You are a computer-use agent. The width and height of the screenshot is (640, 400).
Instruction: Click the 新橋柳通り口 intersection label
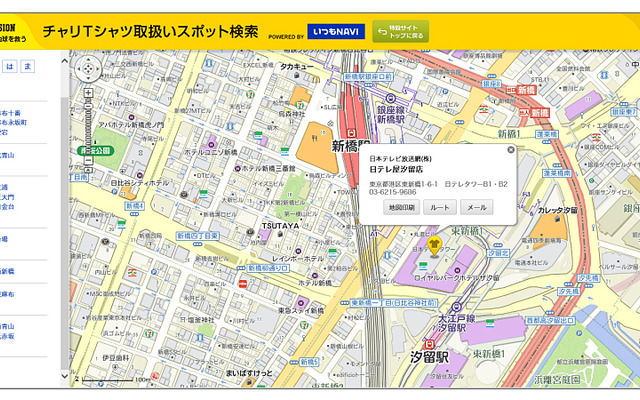[268, 268]
